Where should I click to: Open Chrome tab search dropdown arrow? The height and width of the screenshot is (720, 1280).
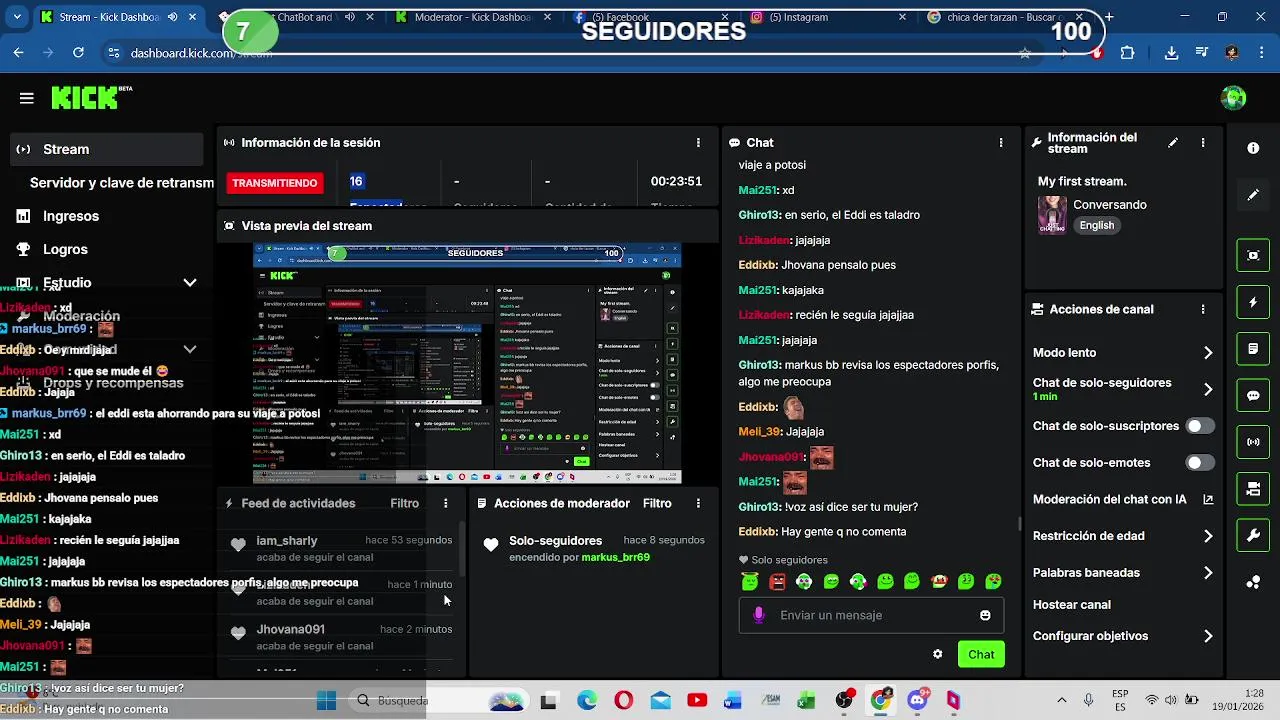[x=18, y=17]
